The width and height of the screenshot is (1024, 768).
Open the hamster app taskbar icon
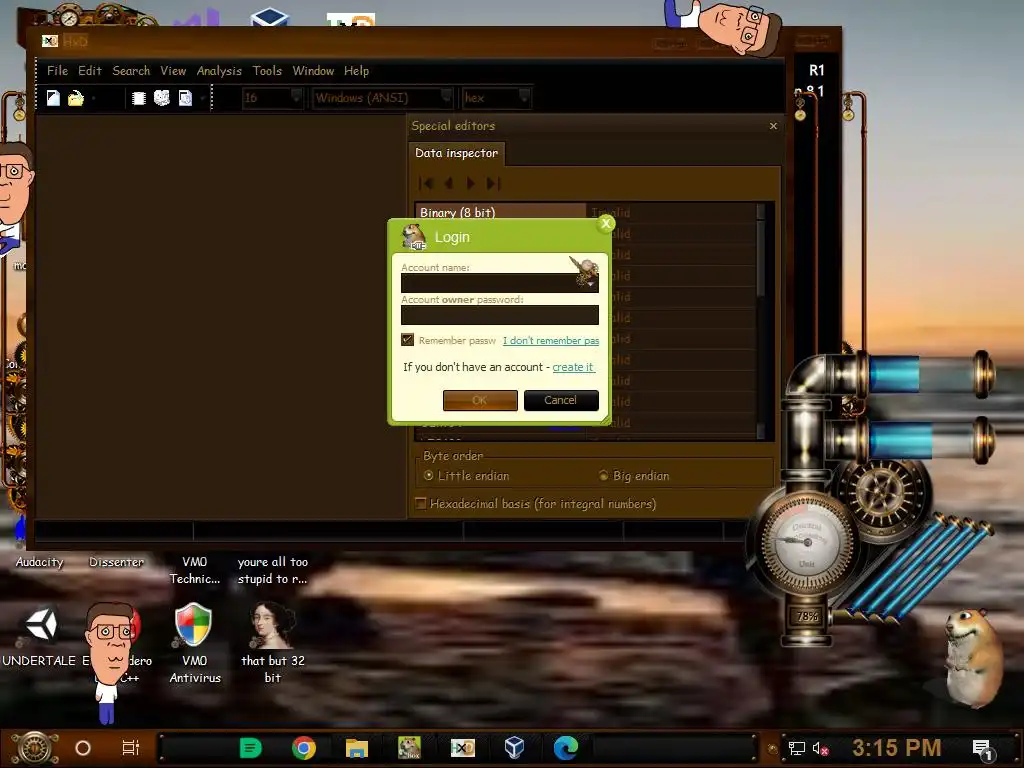tap(409, 748)
